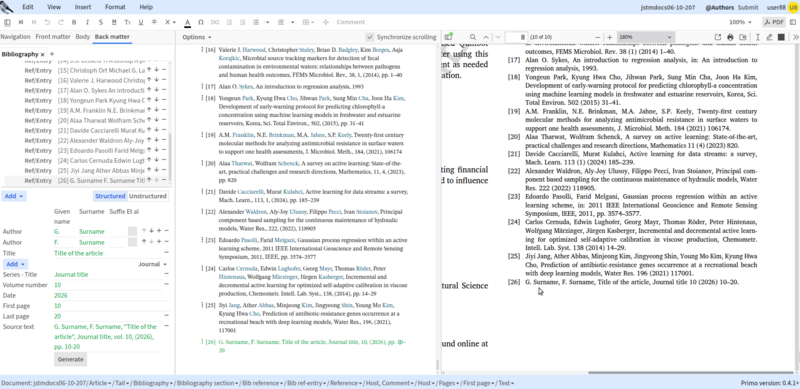Image resolution: width=800 pixels, height=389 pixels.
Task: Go to the previous PDF page
Action: pyautogui.click(x=486, y=37)
